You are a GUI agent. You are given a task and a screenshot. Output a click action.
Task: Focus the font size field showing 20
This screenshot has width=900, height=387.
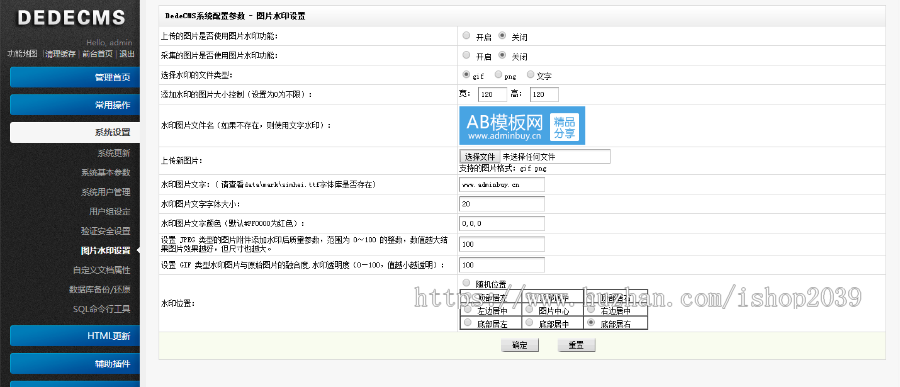(502, 204)
